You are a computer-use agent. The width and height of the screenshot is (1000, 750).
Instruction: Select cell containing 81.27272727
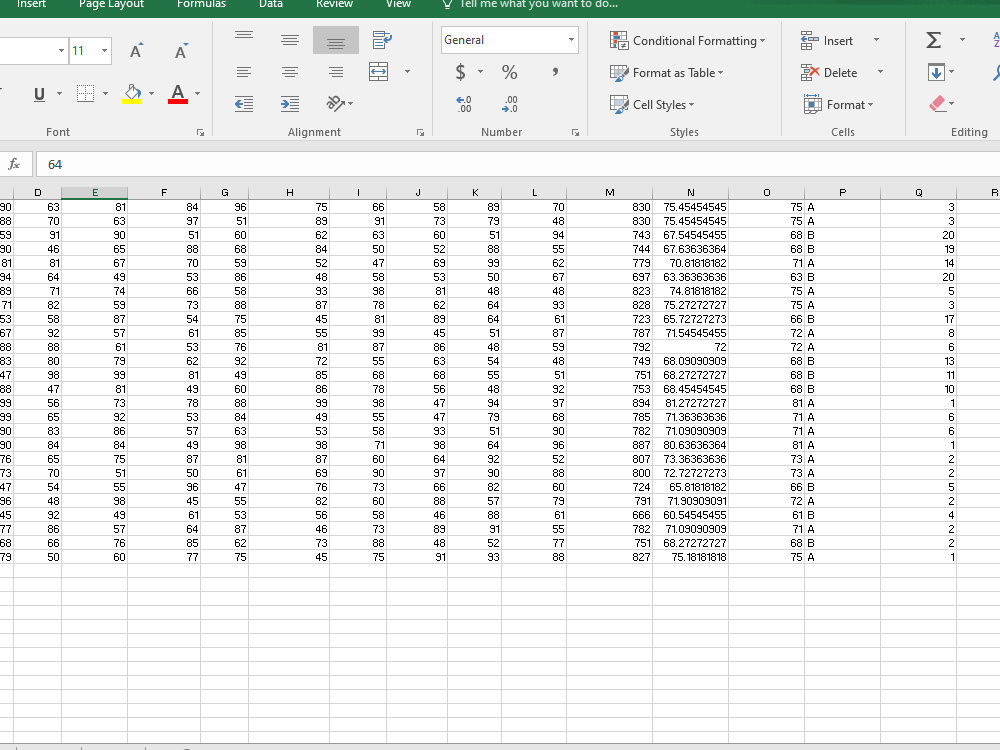pyautogui.click(x=691, y=403)
